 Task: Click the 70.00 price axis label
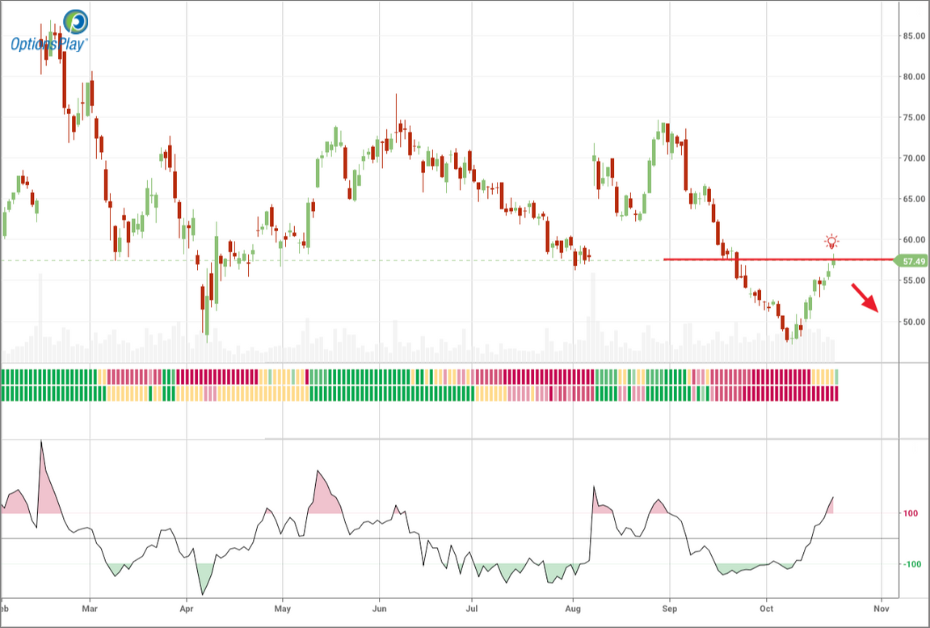coord(912,158)
